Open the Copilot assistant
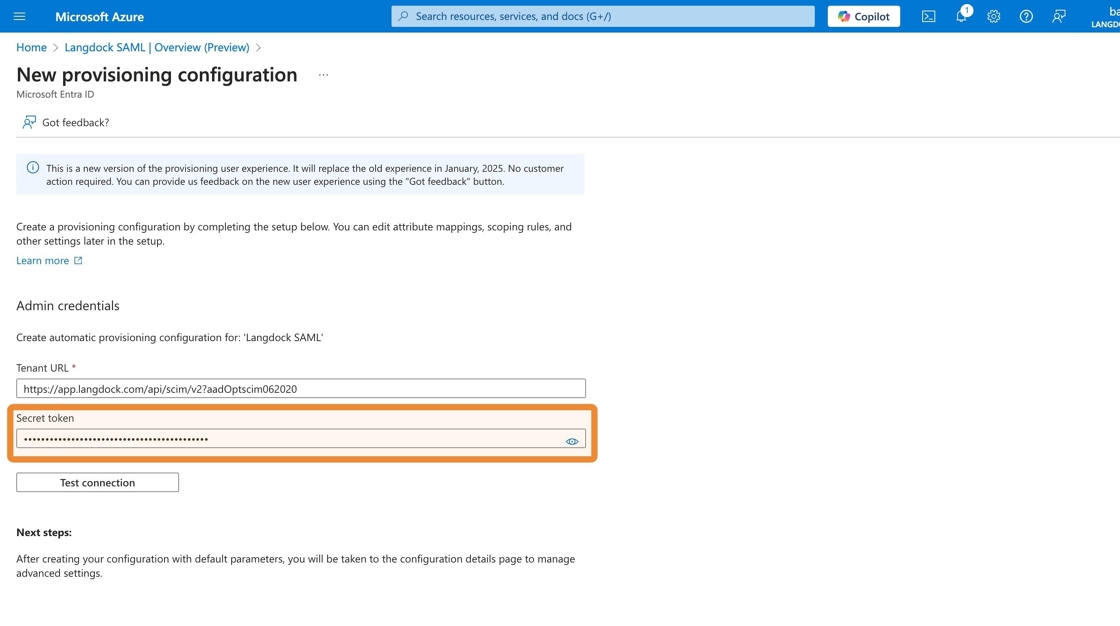Image resolution: width=1120 pixels, height=626 pixels. point(864,16)
